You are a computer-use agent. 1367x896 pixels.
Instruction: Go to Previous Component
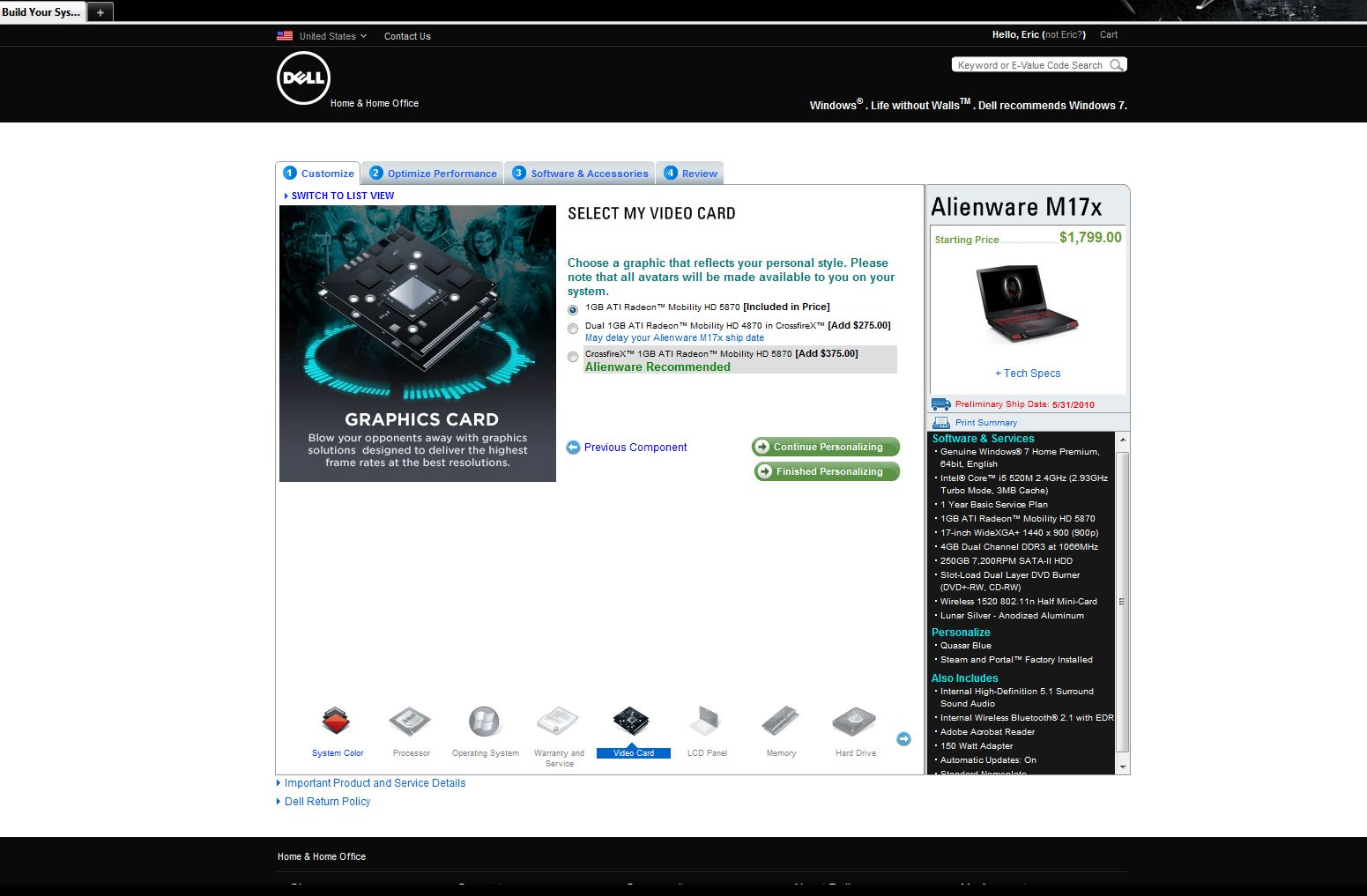coord(635,448)
